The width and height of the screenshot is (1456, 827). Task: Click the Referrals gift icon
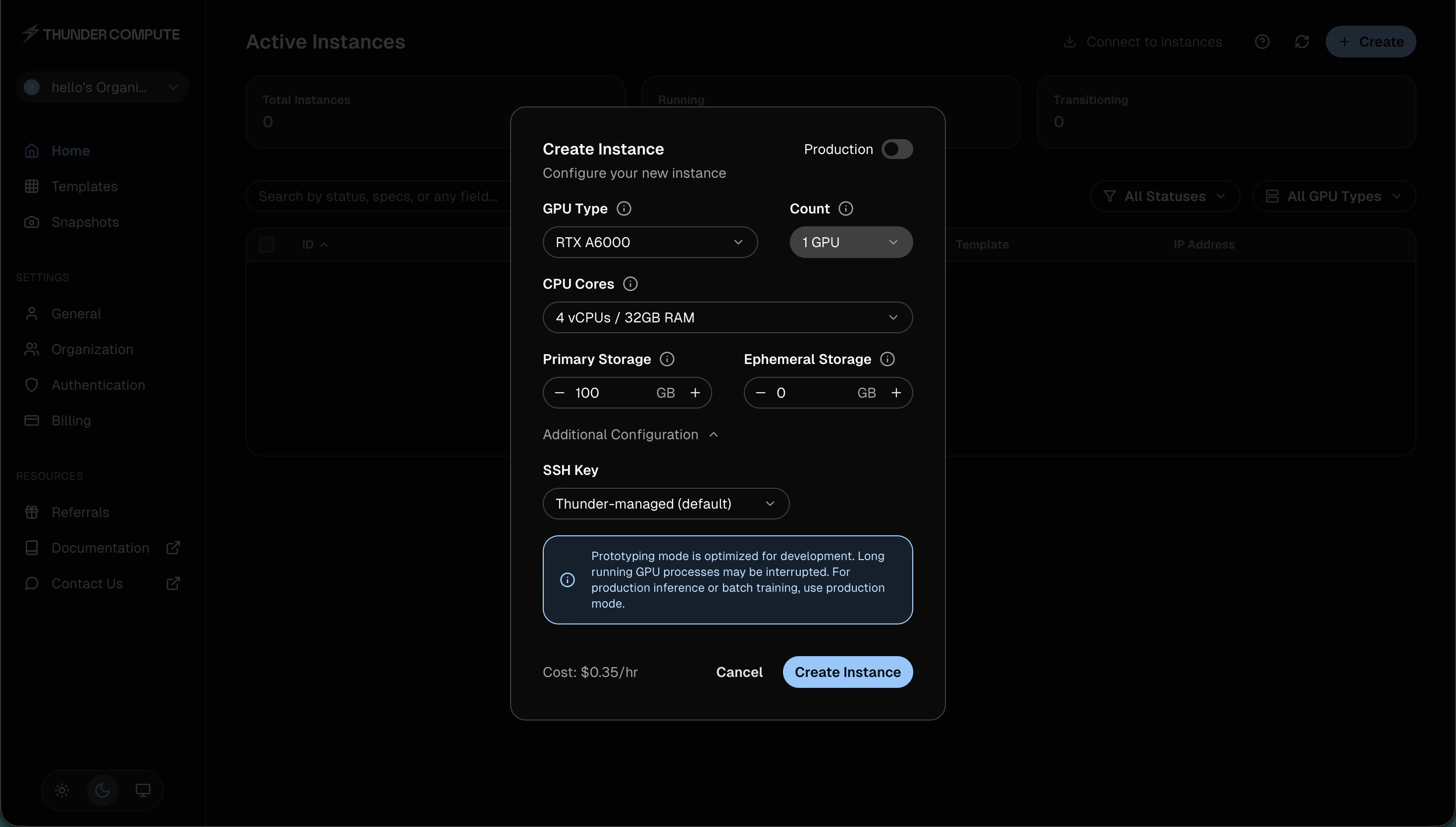32,513
